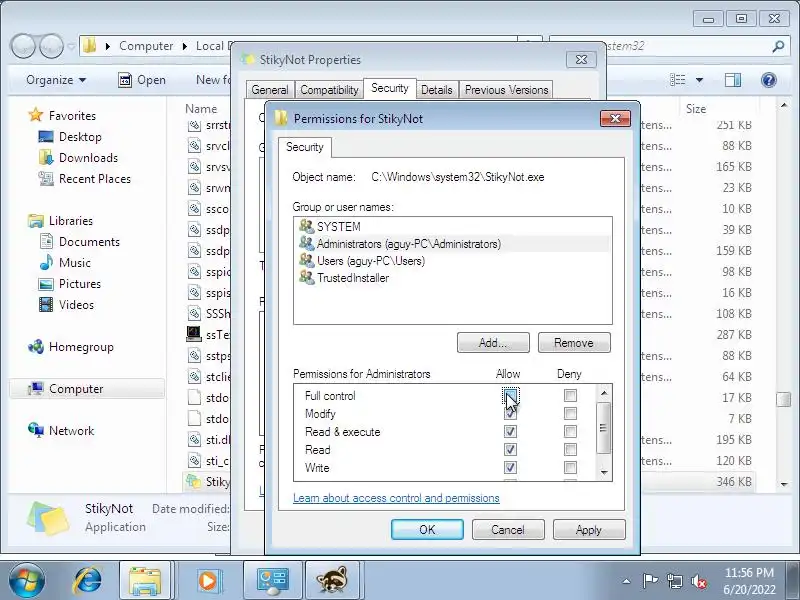Open the recent pages dropdown next to Forward
The height and width of the screenshot is (600, 800).
coord(71,47)
